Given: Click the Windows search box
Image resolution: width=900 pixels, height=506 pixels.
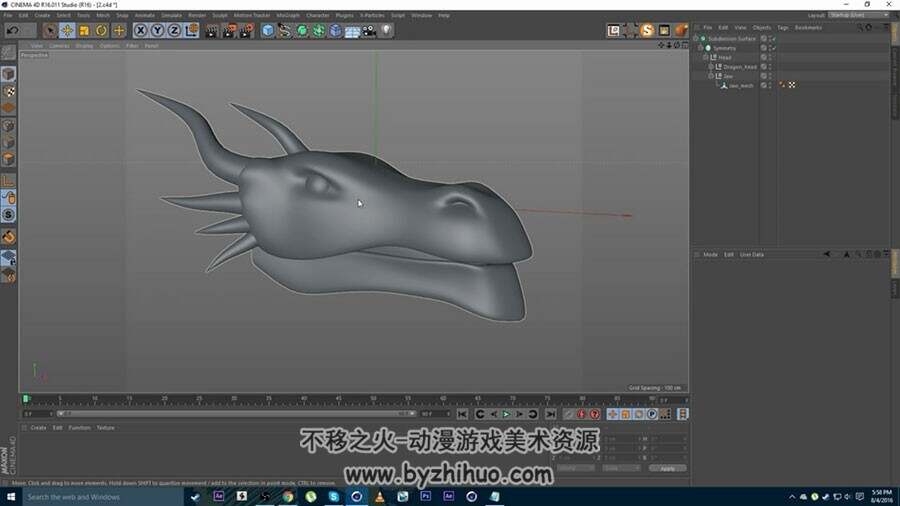Looking at the screenshot, I should pos(103,497).
